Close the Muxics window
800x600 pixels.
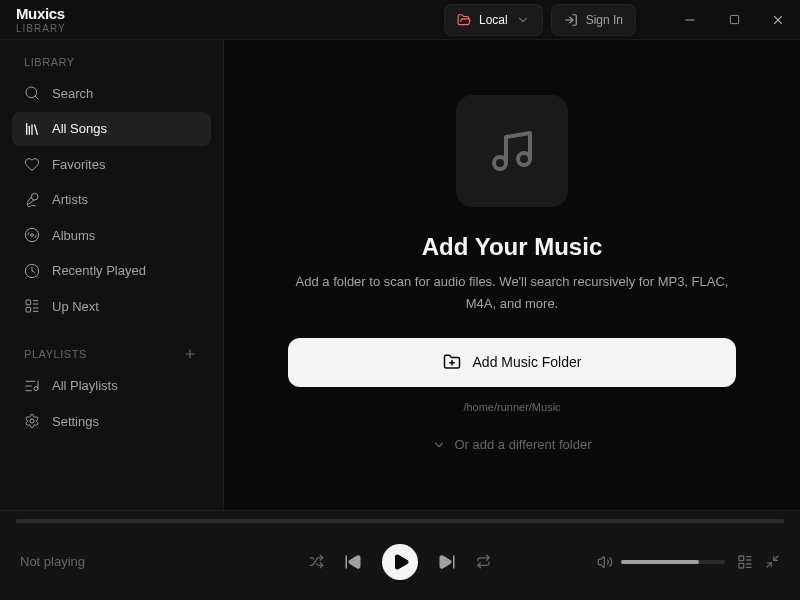(x=778, y=20)
